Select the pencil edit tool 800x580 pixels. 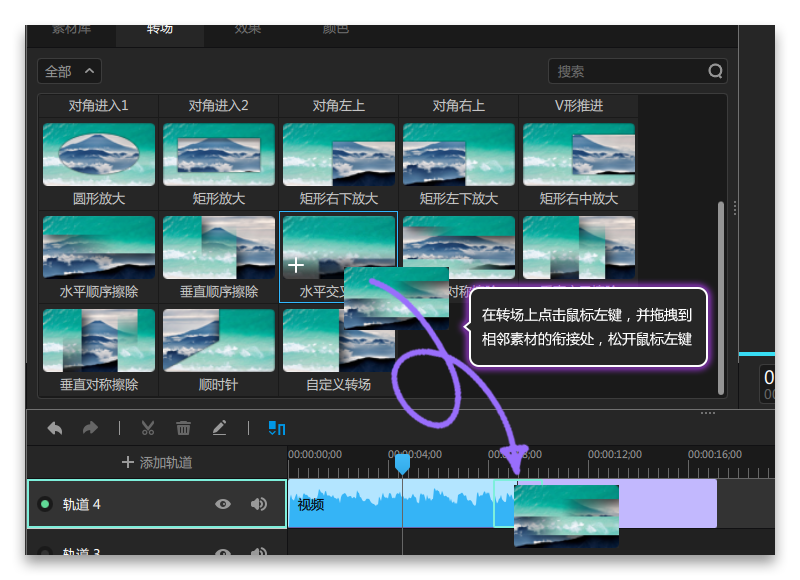(219, 428)
